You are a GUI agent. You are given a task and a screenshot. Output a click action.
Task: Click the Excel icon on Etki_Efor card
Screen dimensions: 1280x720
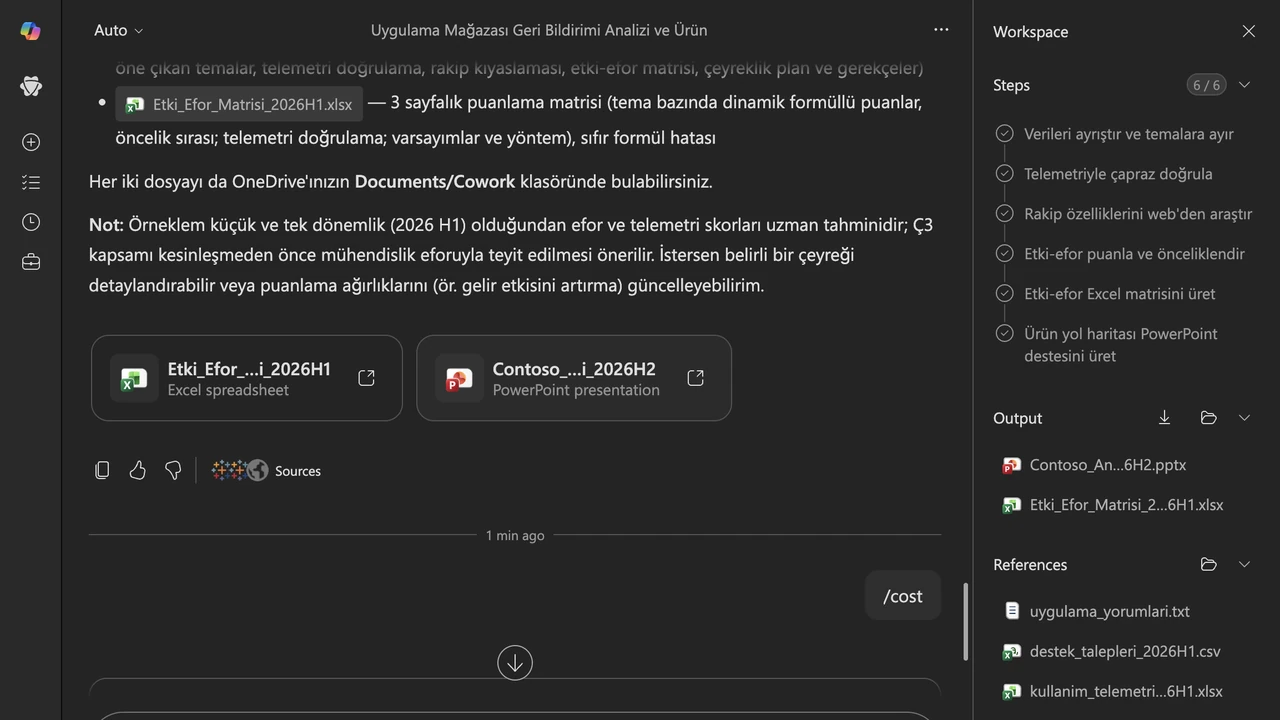[x=134, y=378]
